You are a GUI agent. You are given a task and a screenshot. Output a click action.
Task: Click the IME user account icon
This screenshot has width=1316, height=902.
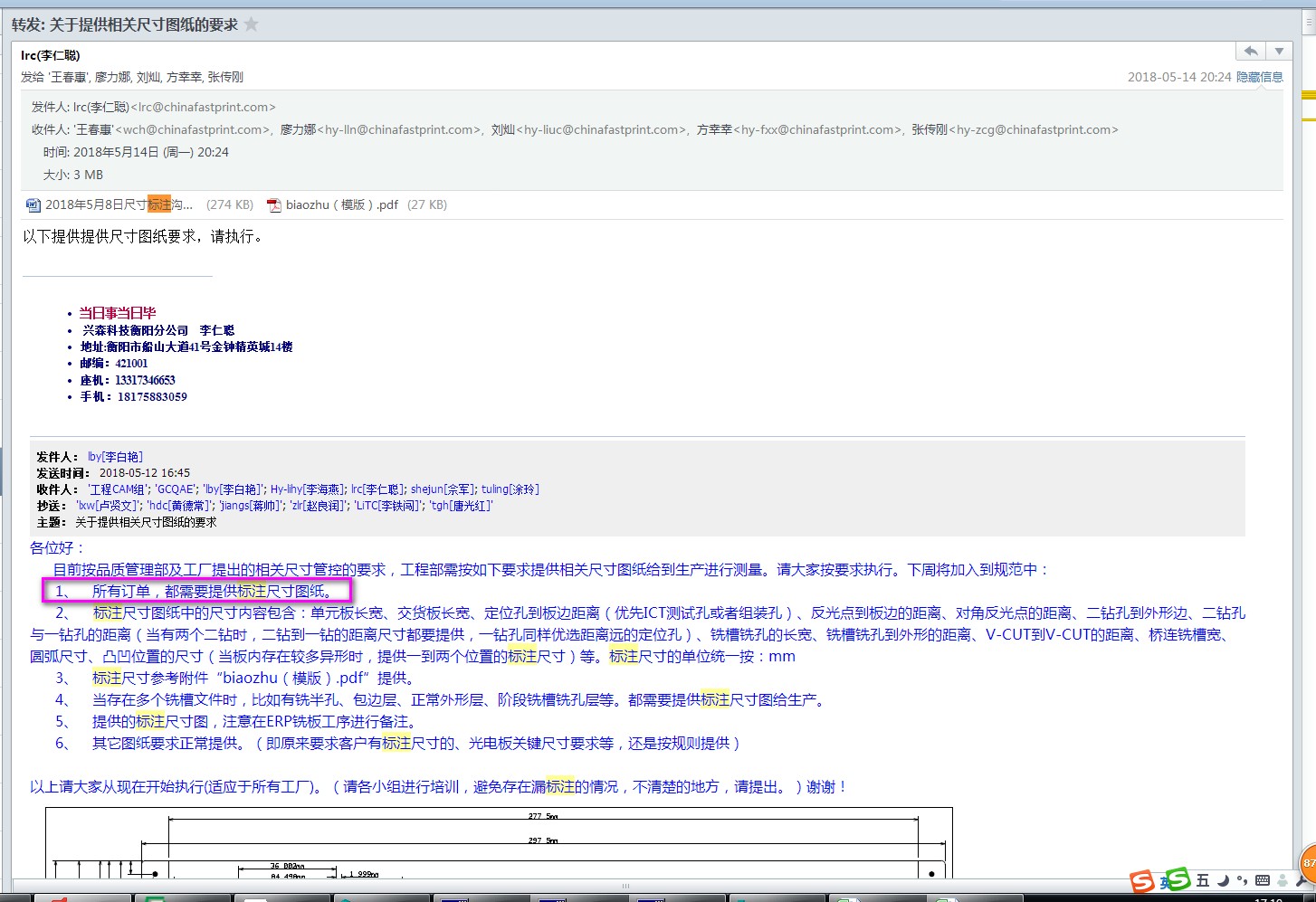click(x=1283, y=880)
